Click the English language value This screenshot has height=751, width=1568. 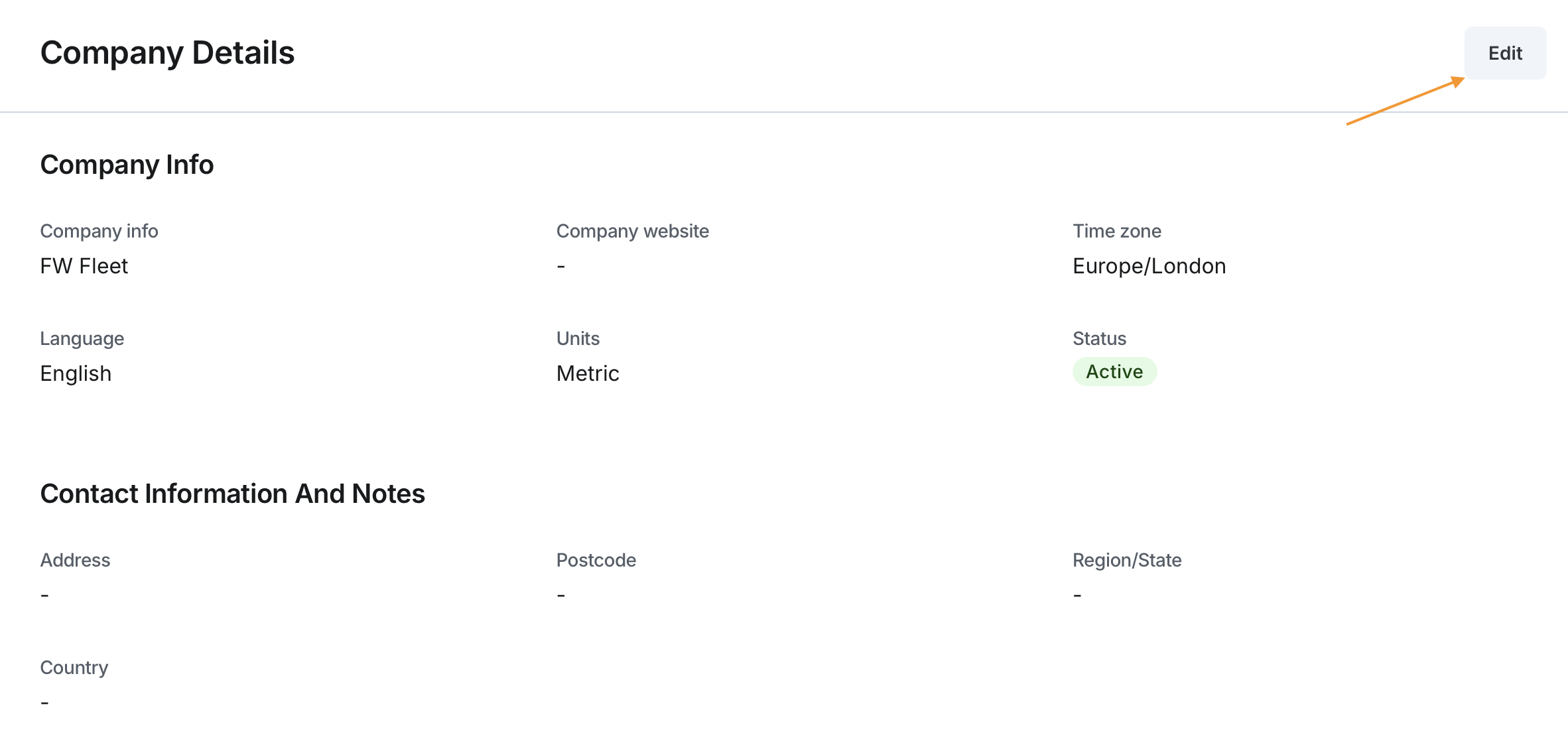pyautogui.click(x=76, y=374)
